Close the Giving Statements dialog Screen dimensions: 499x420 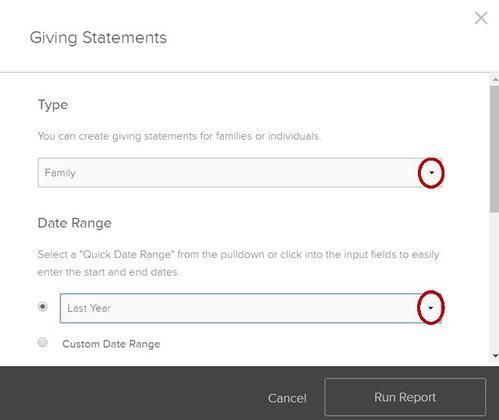click(x=481, y=18)
